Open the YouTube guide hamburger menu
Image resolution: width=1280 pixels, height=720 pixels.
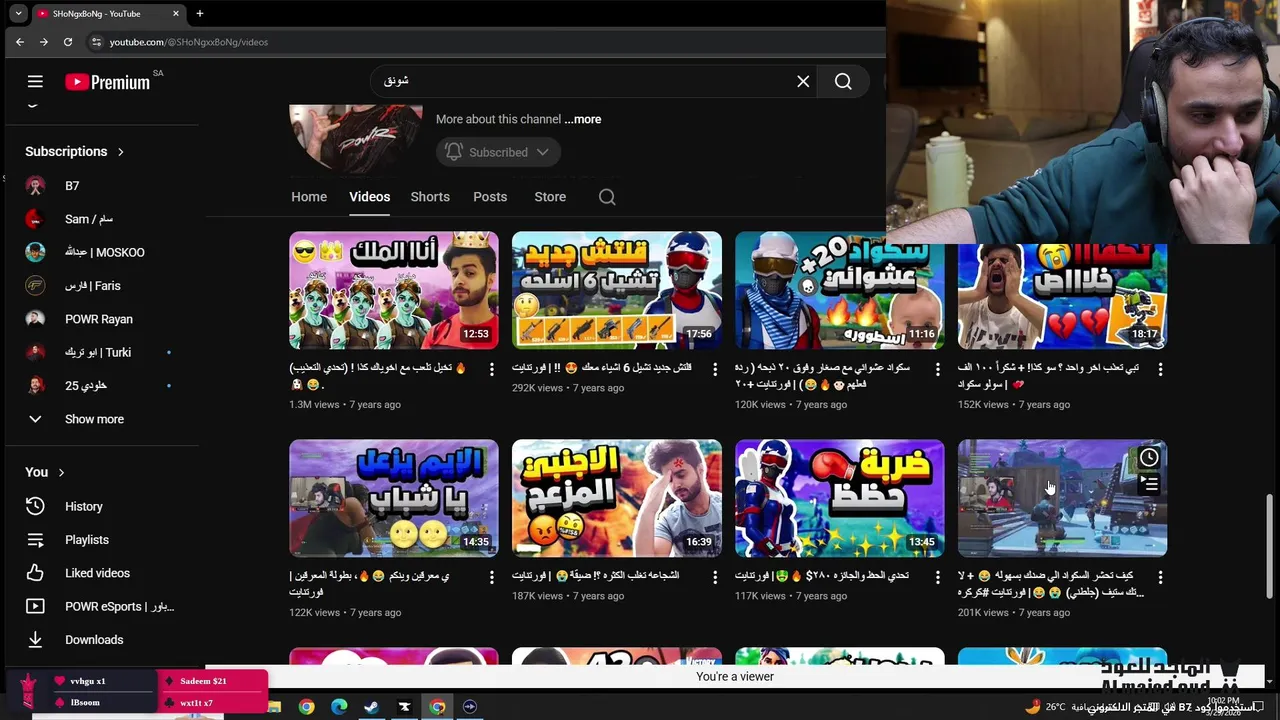[x=35, y=82]
